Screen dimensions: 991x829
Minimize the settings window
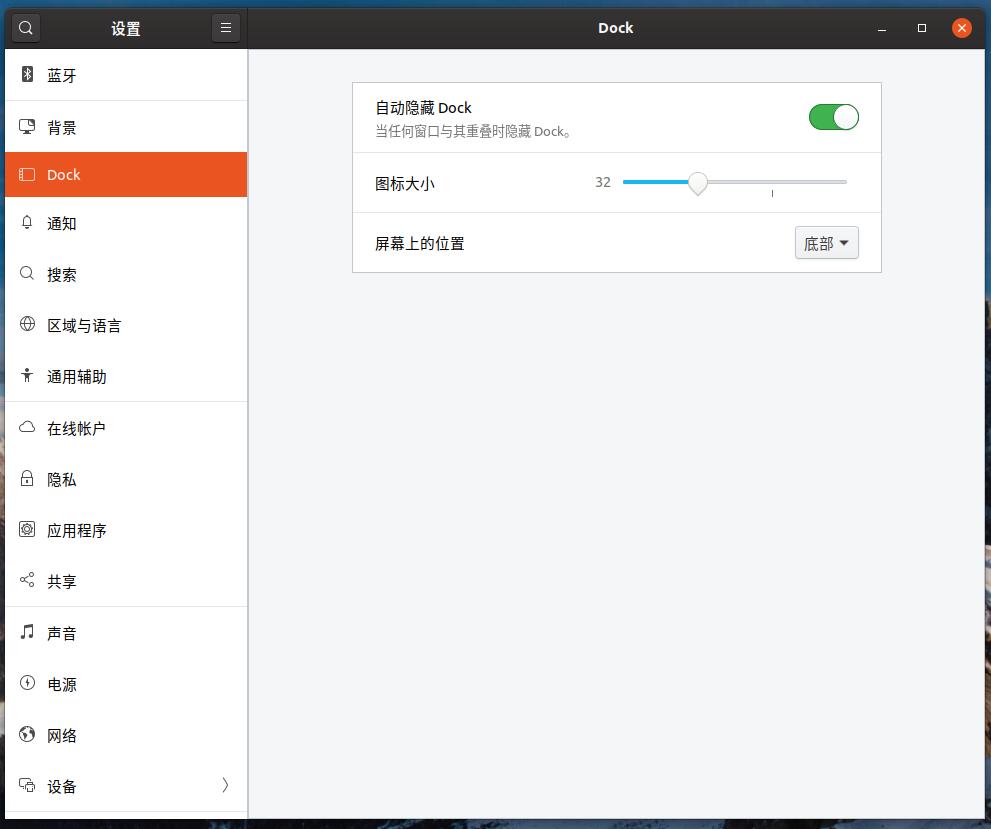click(x=882, y=28)
